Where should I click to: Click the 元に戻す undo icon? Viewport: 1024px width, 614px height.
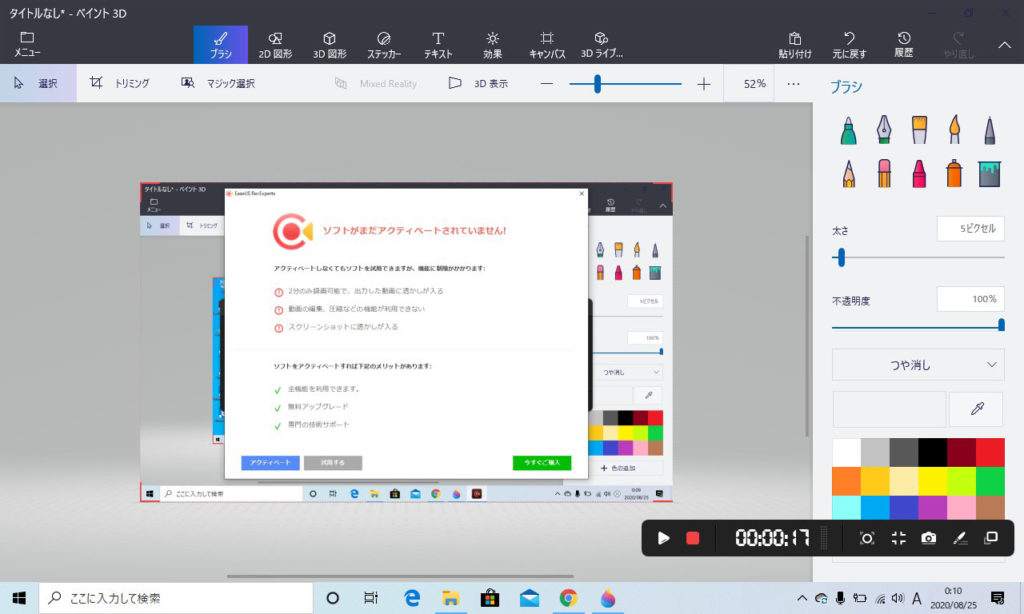point(849,44)
